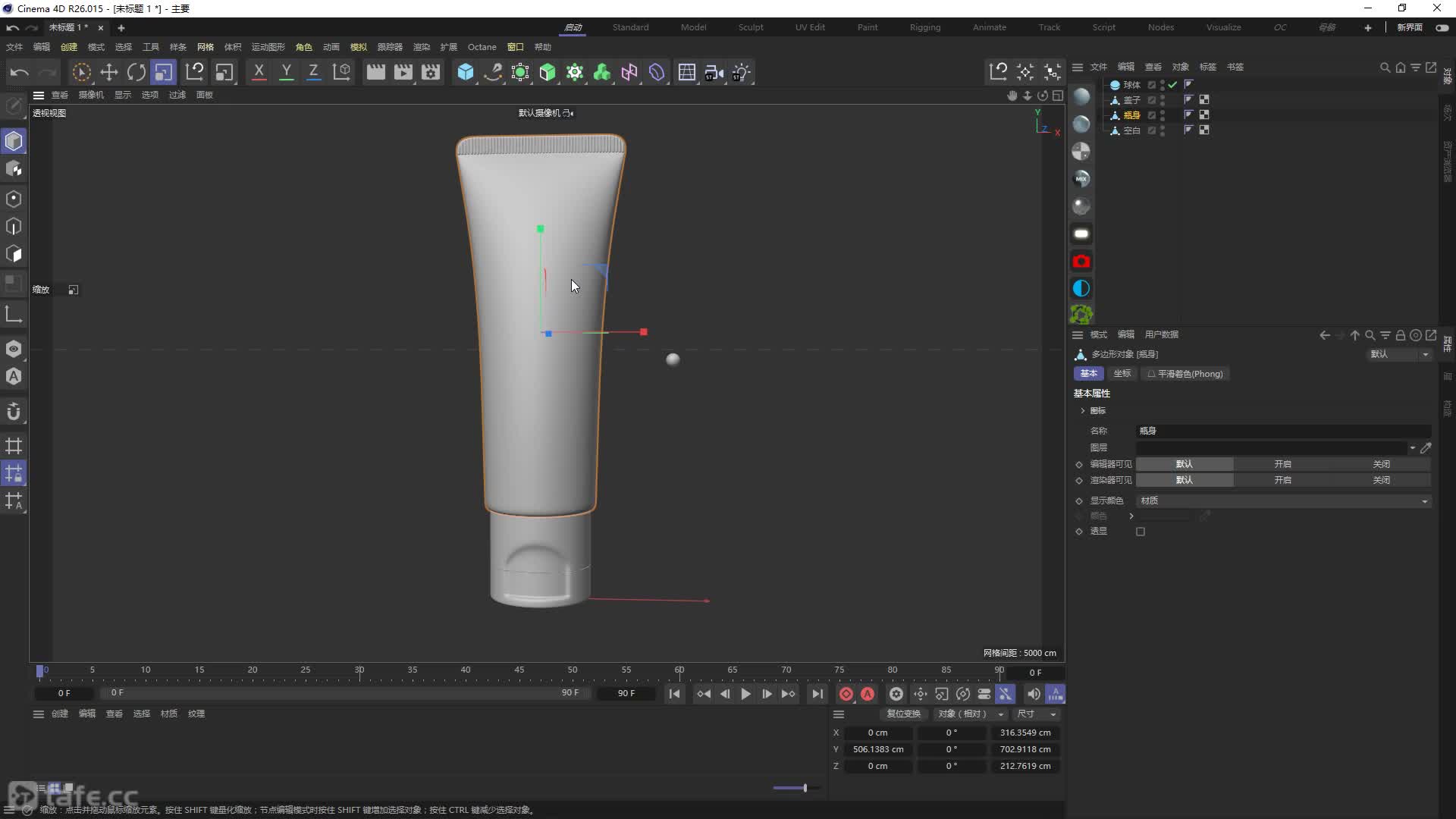This screenshot has height=819, width=1456.
Task: Select the Texture mode icon in left palette
Action: point(14,169)
